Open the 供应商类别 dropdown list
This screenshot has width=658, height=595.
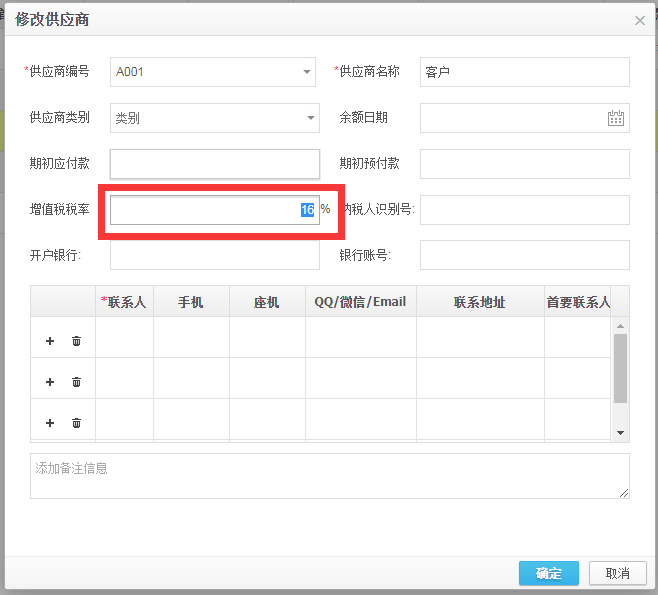click(310, 118)
